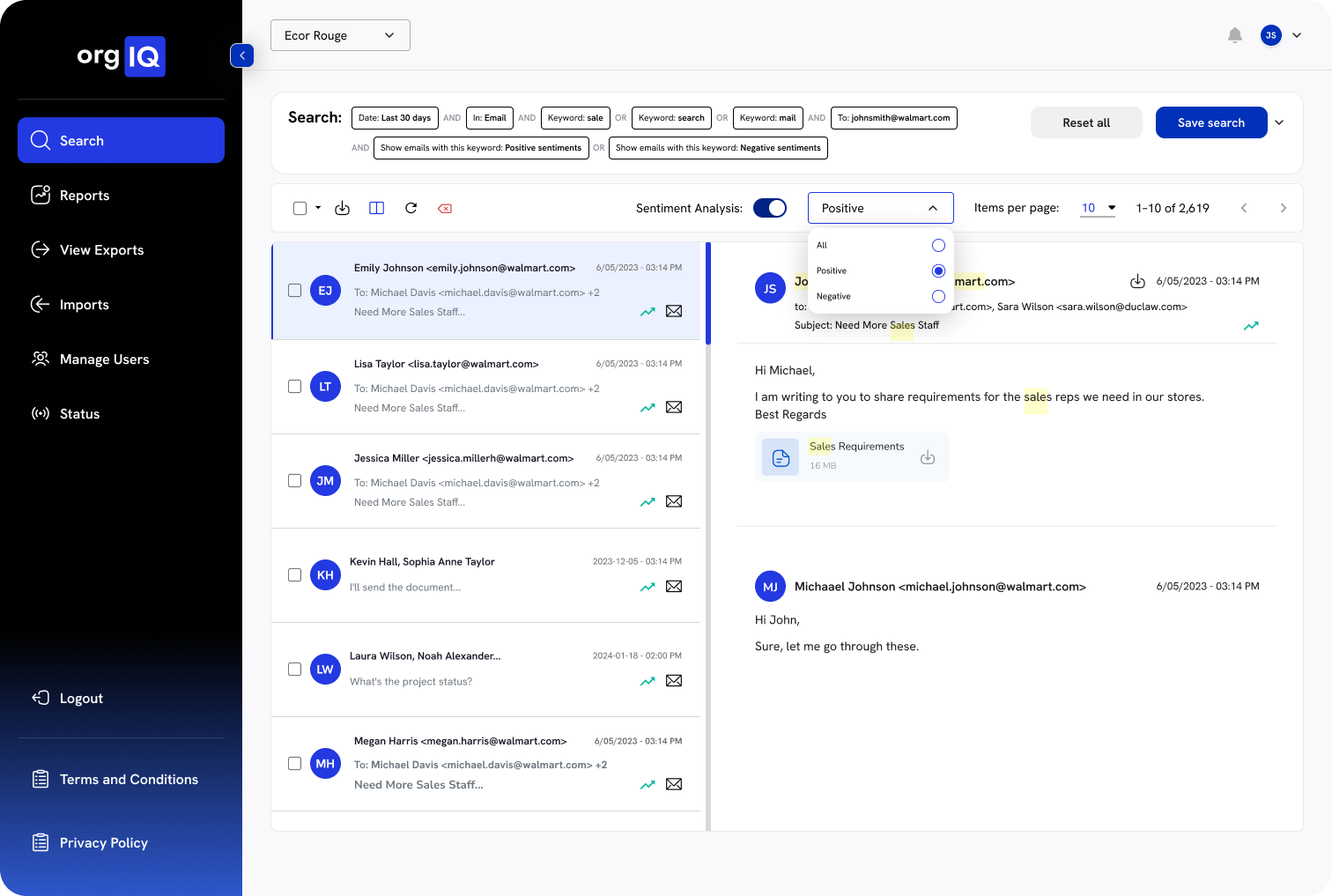Check the checkbox on Kevin Hall's email
The height and width of the screenshot is (896, 1332).
[x=294, y=574]
